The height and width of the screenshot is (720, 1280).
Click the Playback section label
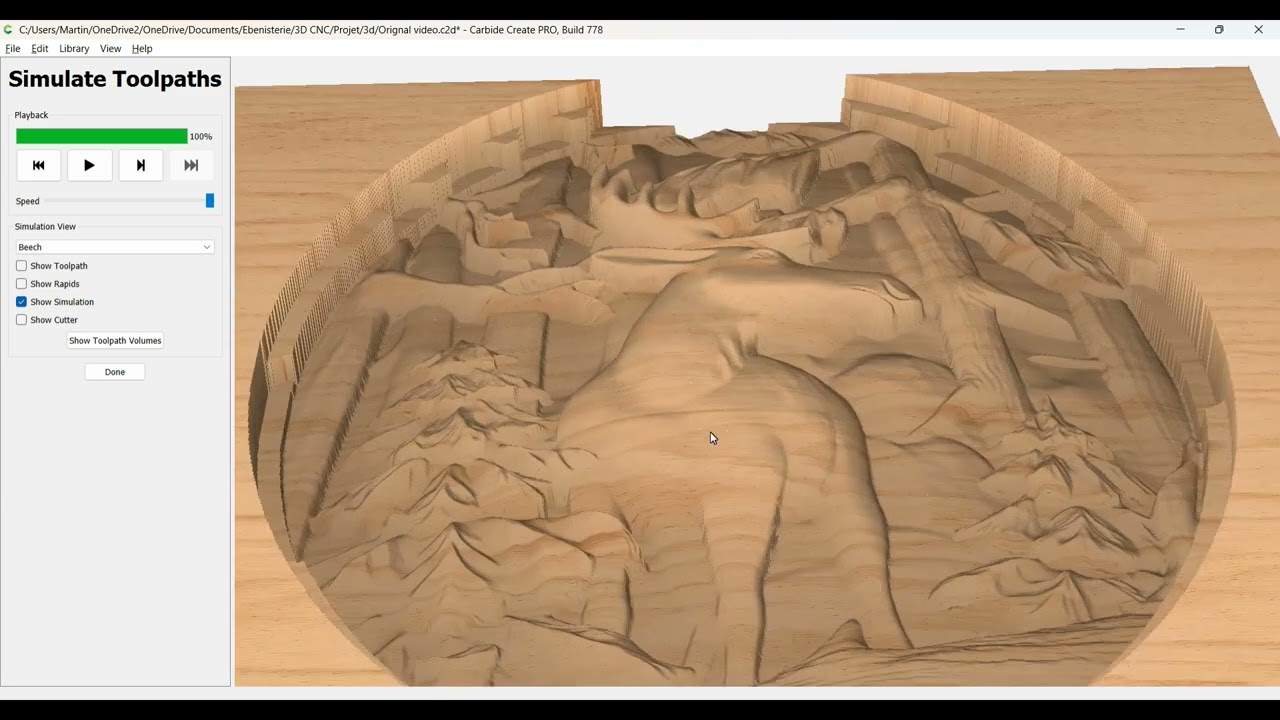[x=31, y=116]
